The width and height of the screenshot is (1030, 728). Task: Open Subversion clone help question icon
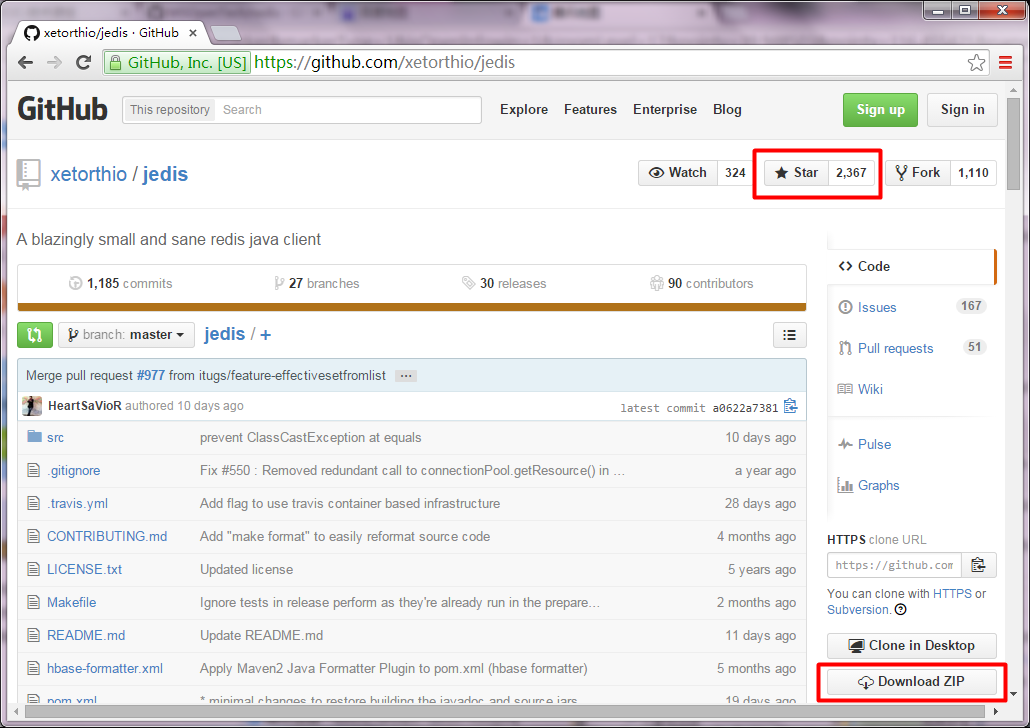901,610
